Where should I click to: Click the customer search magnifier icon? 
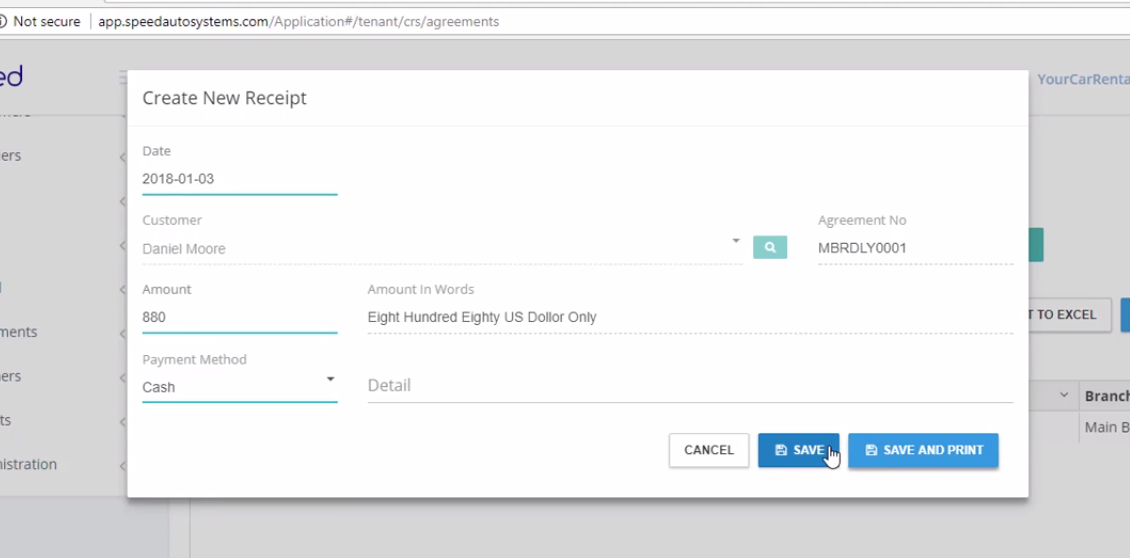pyautogui.click(x=770, y=247)
